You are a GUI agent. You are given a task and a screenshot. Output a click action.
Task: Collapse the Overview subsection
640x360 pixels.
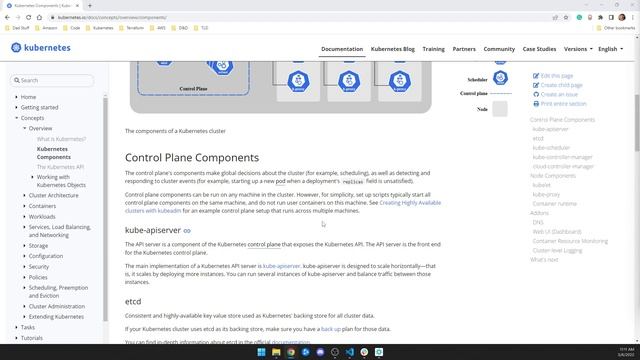24,129
